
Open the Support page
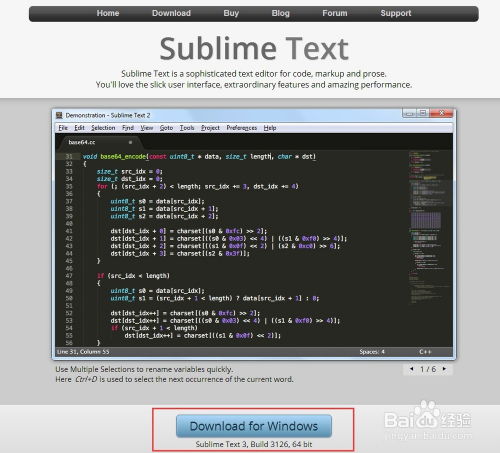click(x=396, y=13)
